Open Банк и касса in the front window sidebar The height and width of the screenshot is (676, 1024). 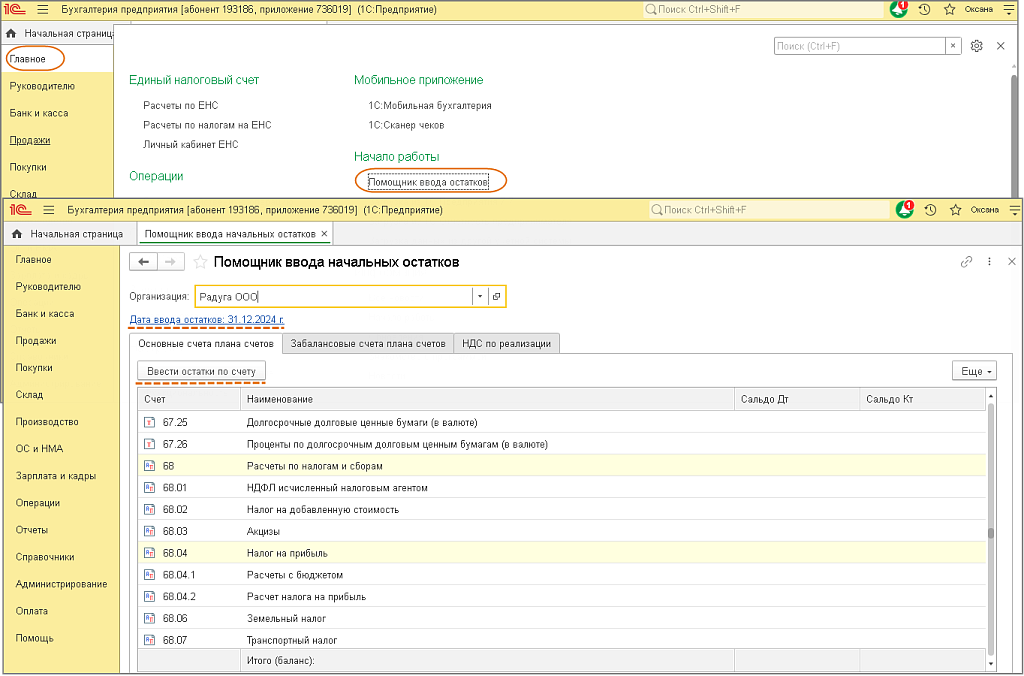pyautogui.click(x=44, y=314)
